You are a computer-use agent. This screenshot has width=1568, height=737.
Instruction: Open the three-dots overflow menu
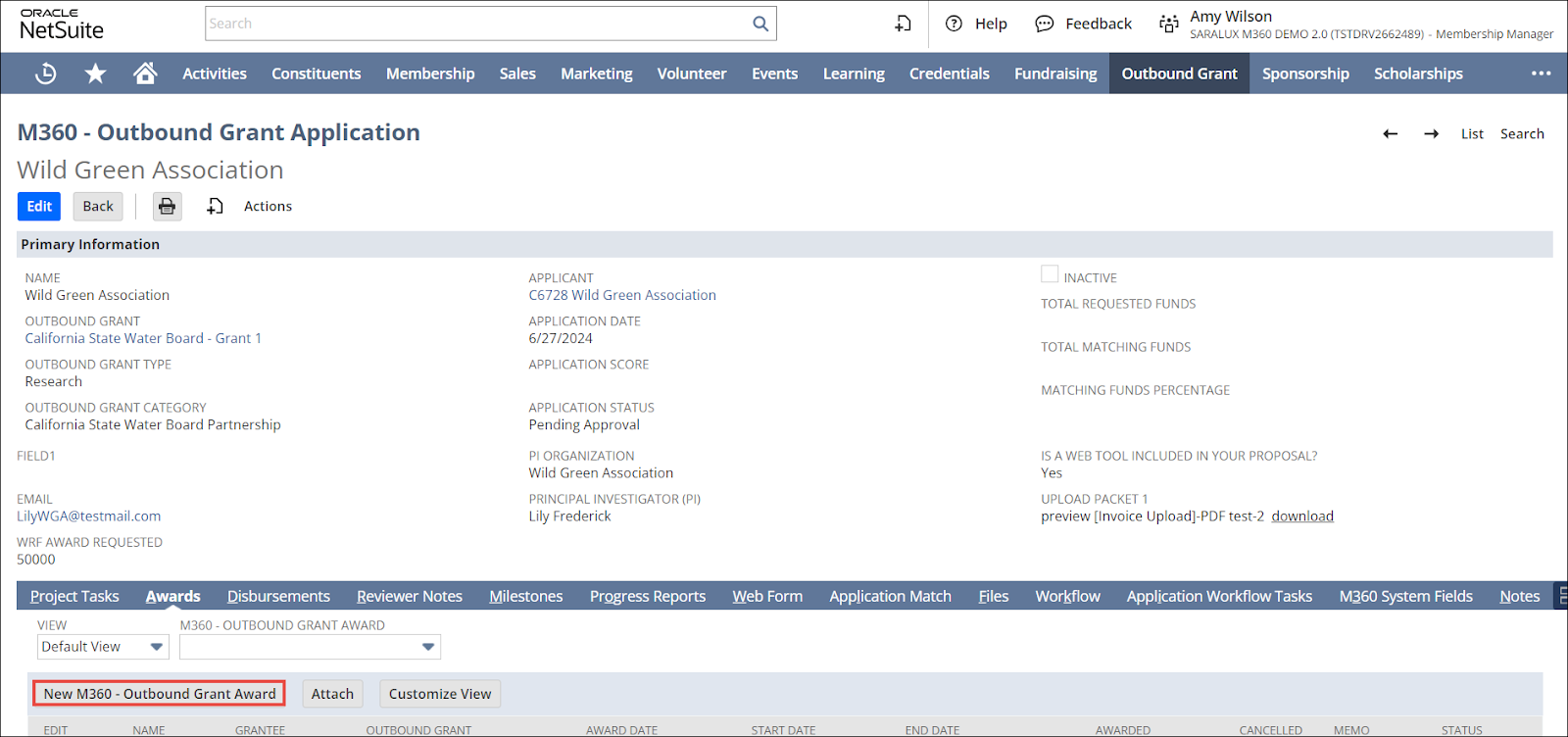[1541, 74]
